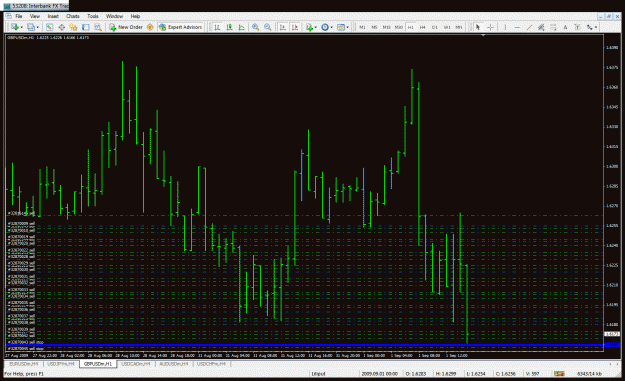Select the M30 timeframe button
The image size is (625, 381).
(x=399, y=27)
